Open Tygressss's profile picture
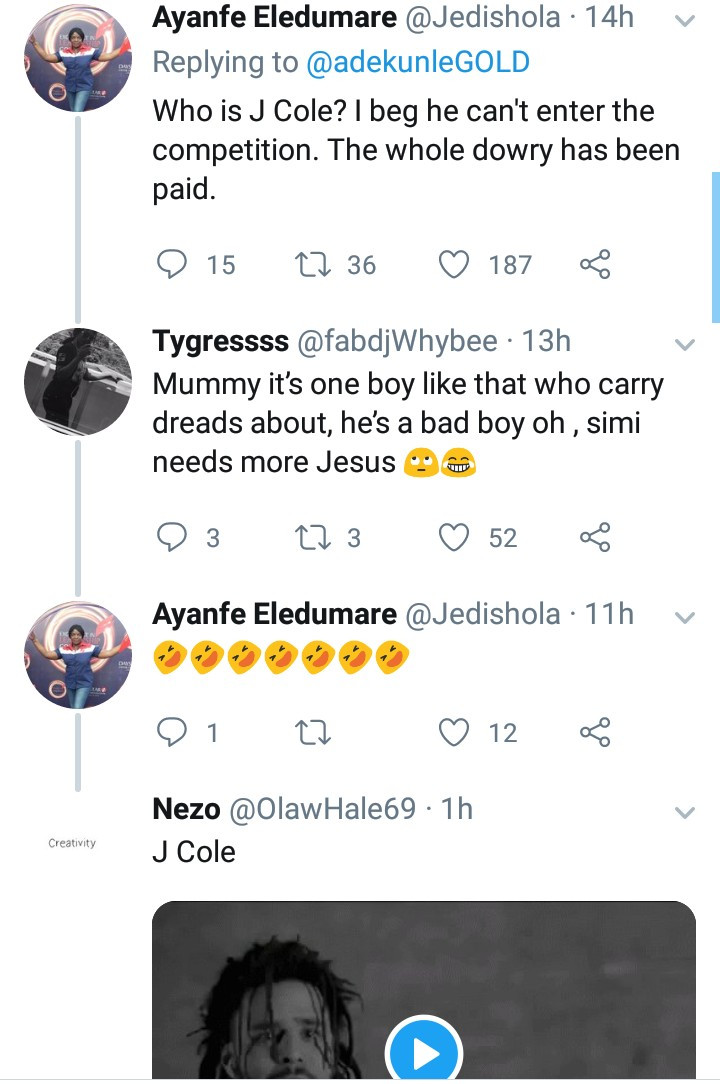 click(x=78, y=382)
